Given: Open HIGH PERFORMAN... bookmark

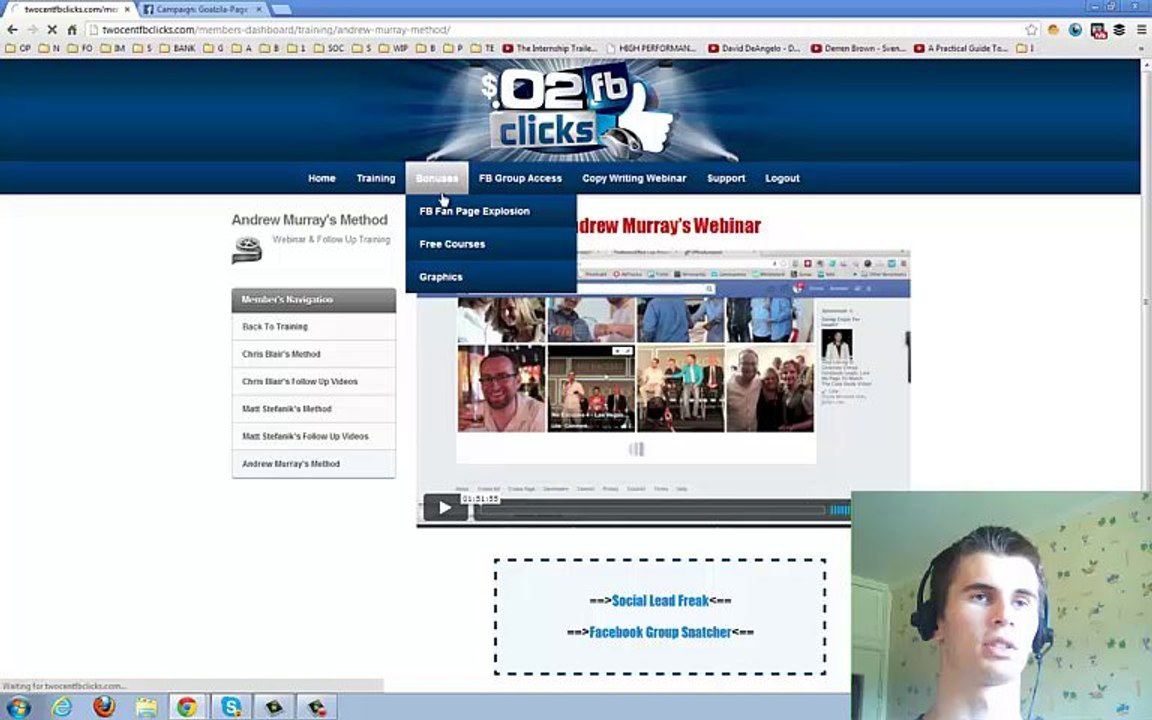Looking at the screenshot, I should pos(651,48).
